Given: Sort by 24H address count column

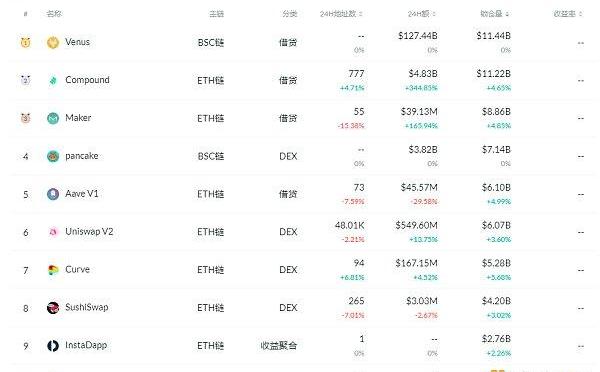Looking at the screenshot, I should [341, 14].
